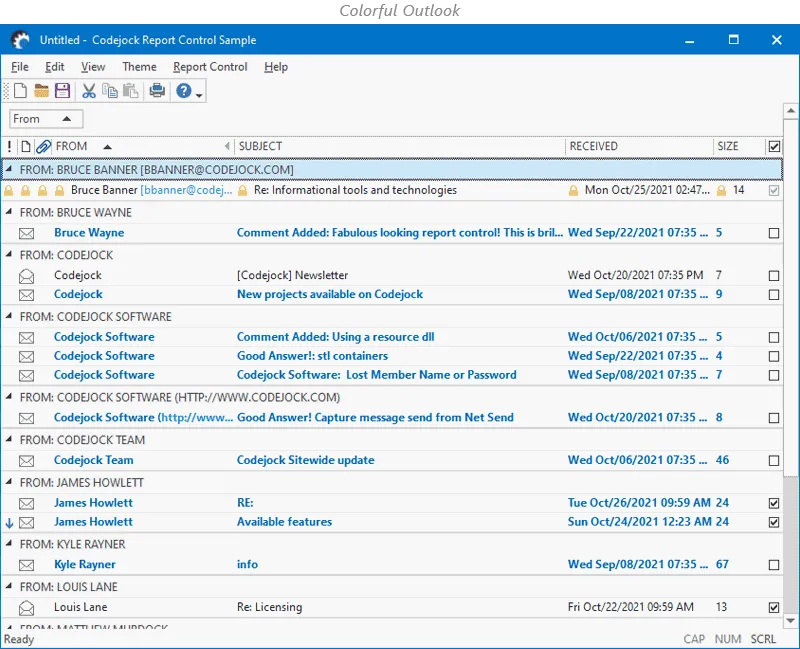
Task: Check the Codejock Sitewide update checkbox
Action: [x=774, y=461]
